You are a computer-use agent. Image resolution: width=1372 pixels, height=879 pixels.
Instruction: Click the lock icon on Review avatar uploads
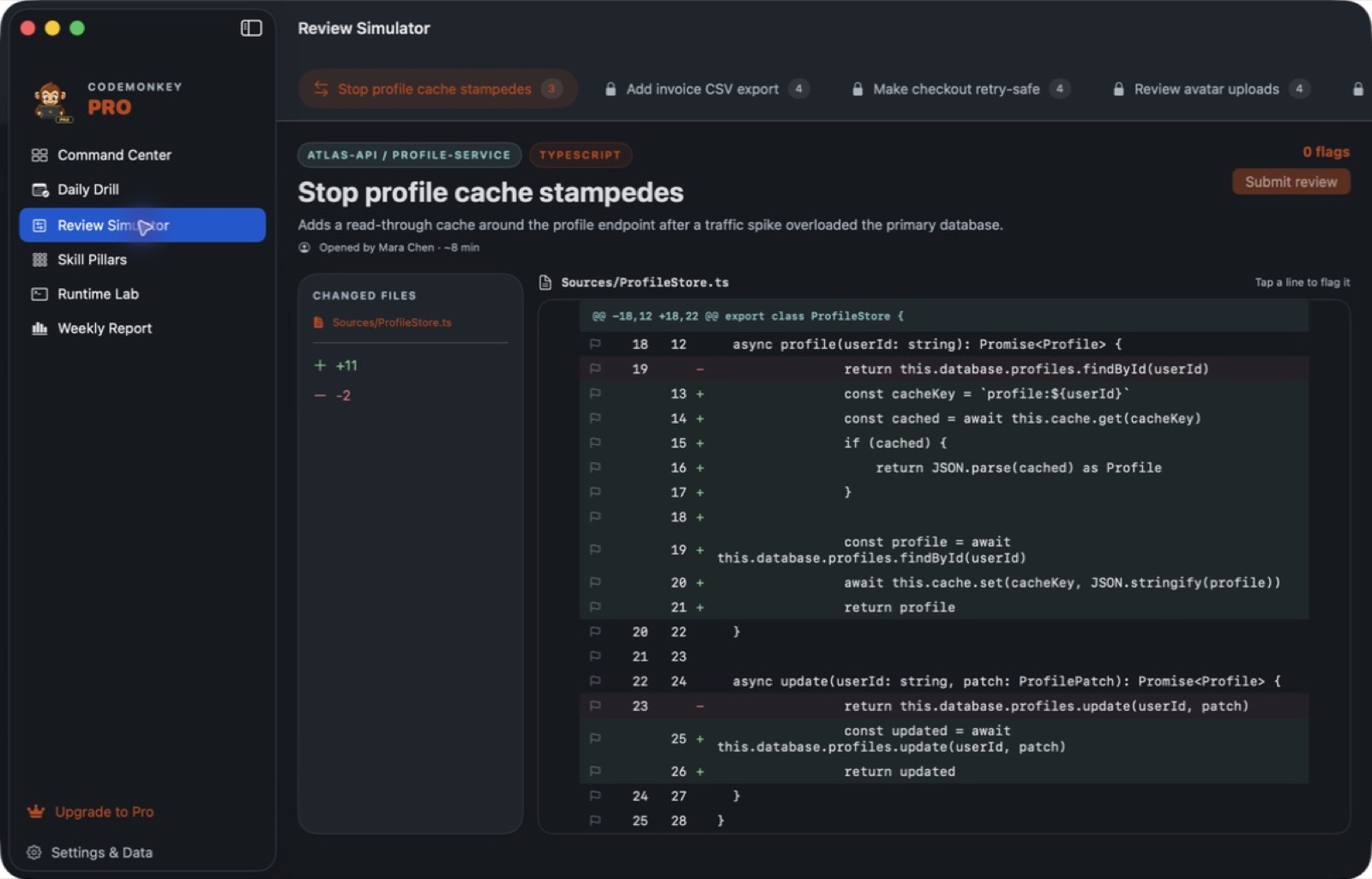[1119, 89]
